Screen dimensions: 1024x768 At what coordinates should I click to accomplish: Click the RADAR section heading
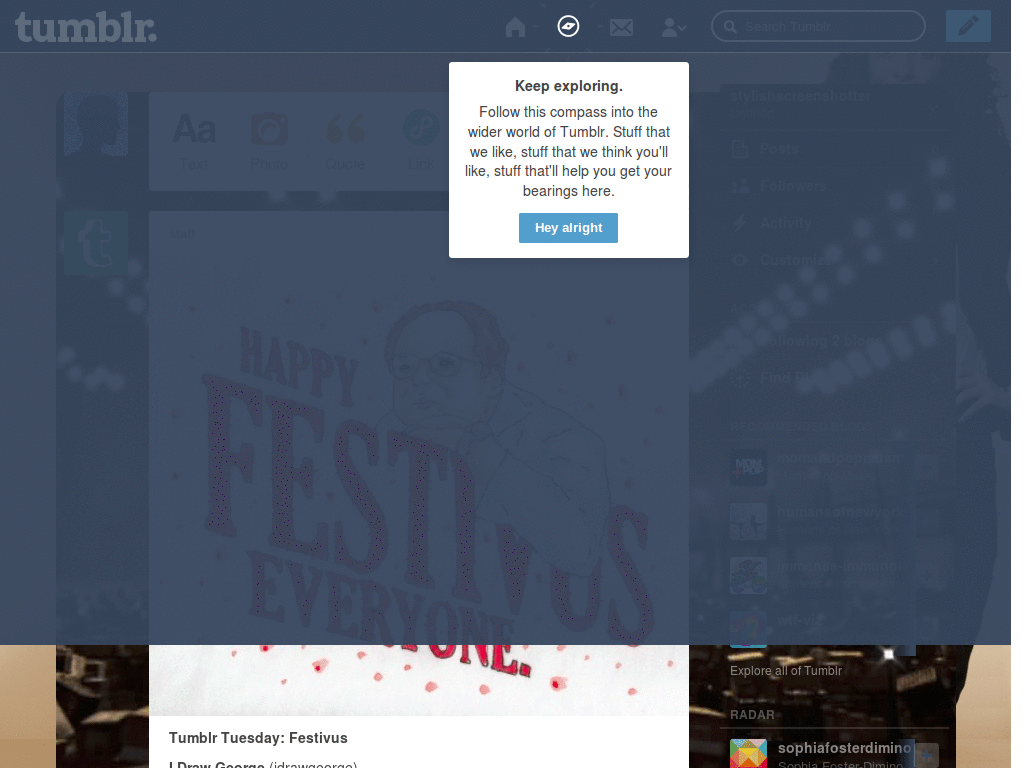tap(752, 715)
